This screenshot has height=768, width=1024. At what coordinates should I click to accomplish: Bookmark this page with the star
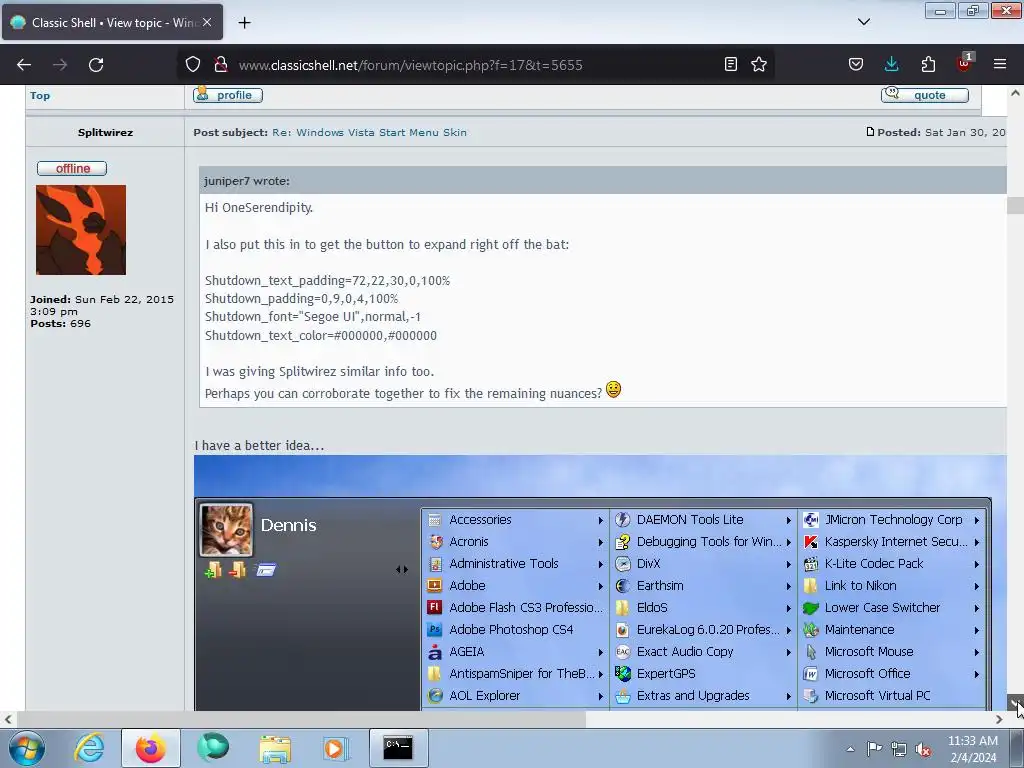coord(759,64)
